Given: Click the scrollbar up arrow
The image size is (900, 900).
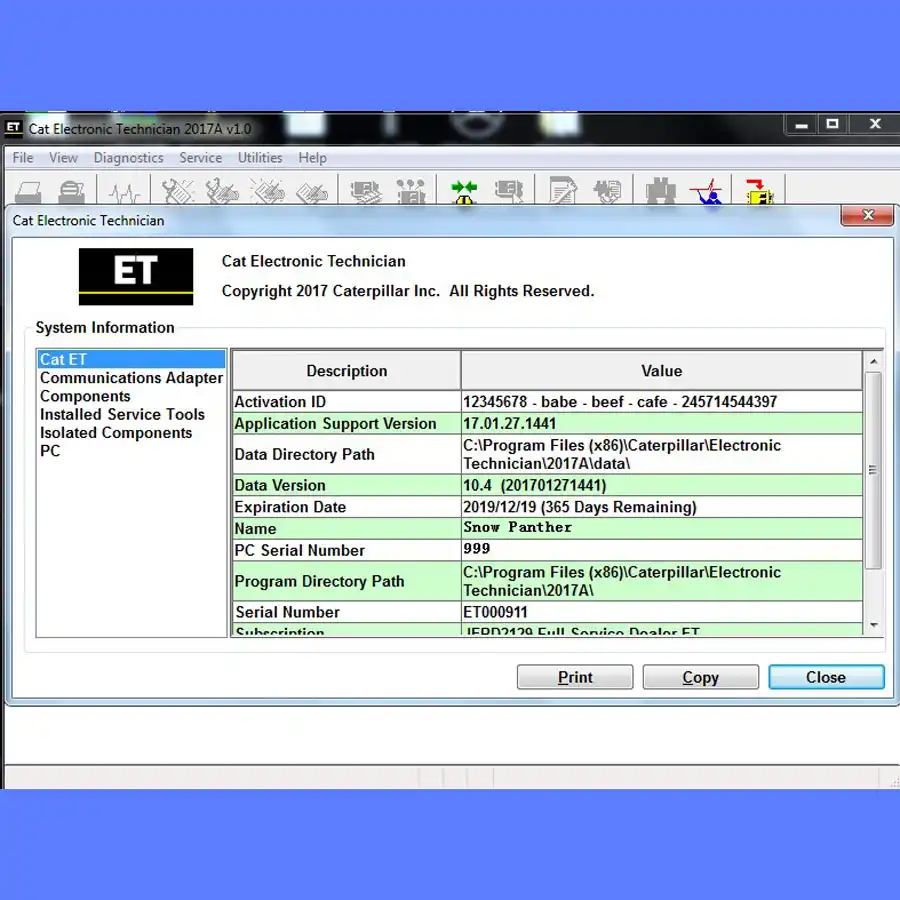Looking at the screenshot, I should coord(874,361).
